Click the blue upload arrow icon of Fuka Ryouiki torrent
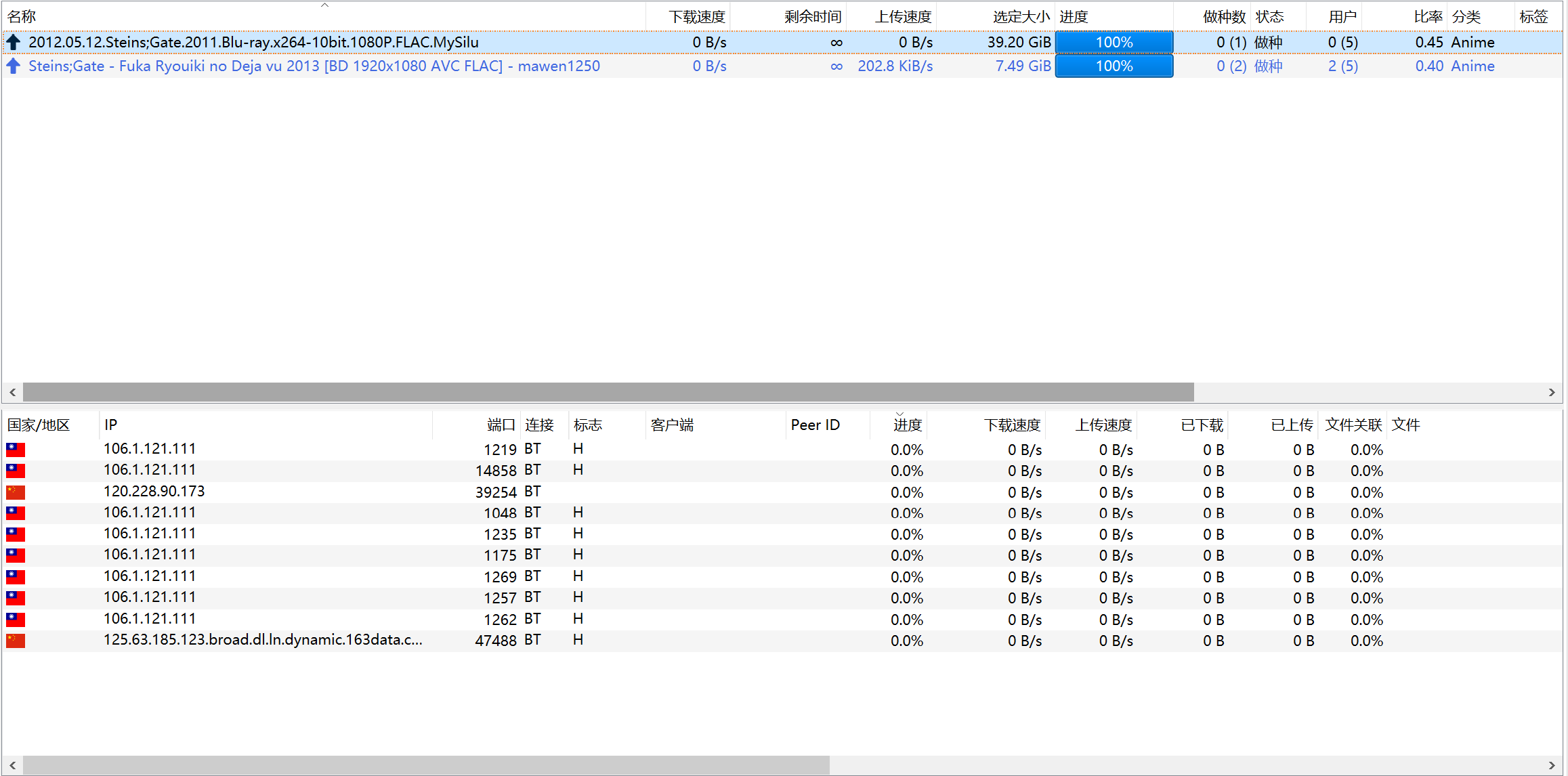 (x=14, y=66)
